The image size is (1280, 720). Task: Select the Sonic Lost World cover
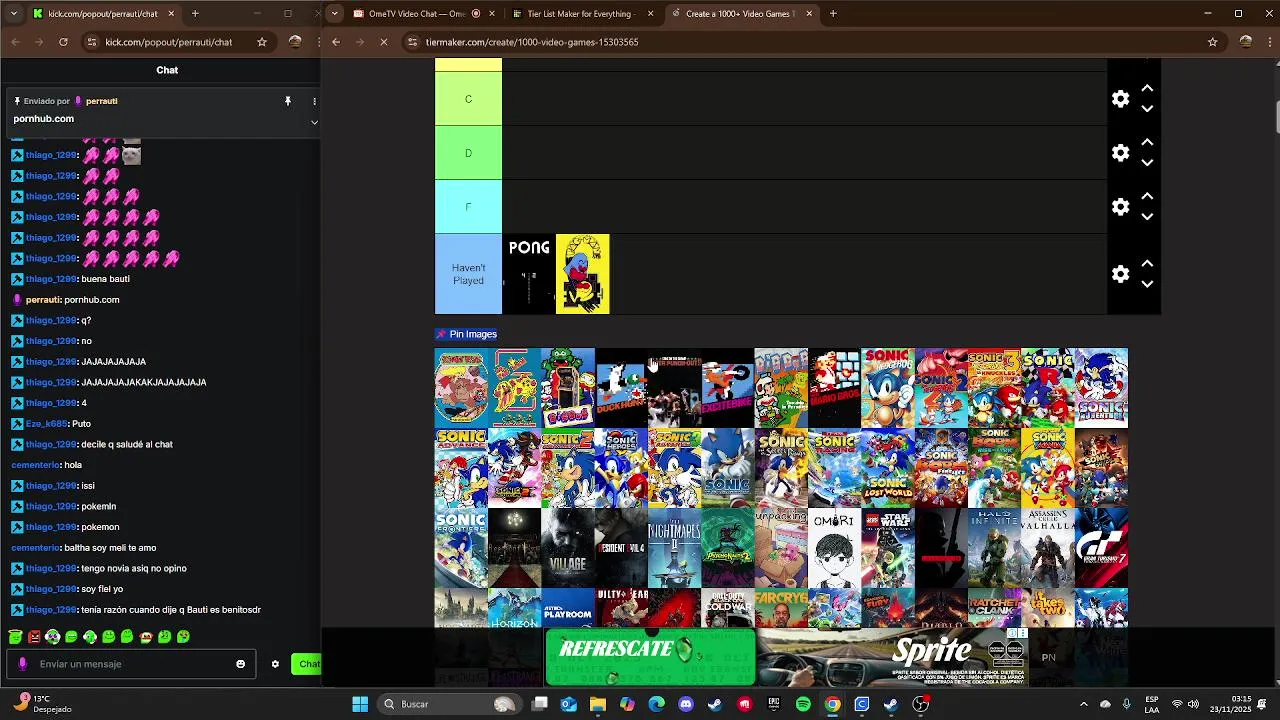tap(888, 468)
